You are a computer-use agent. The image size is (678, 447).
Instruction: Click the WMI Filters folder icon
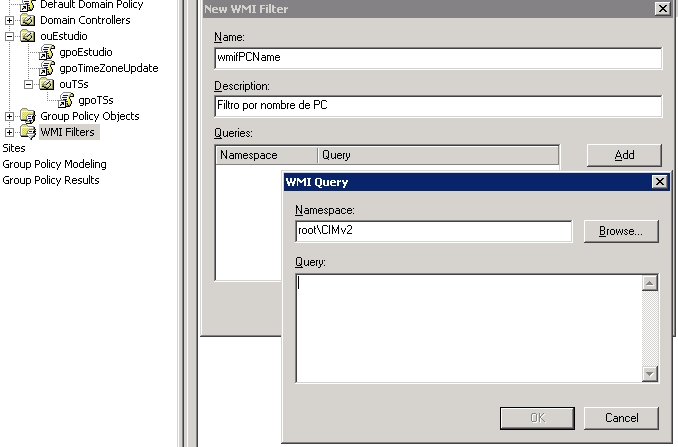[x=28, y=132]
